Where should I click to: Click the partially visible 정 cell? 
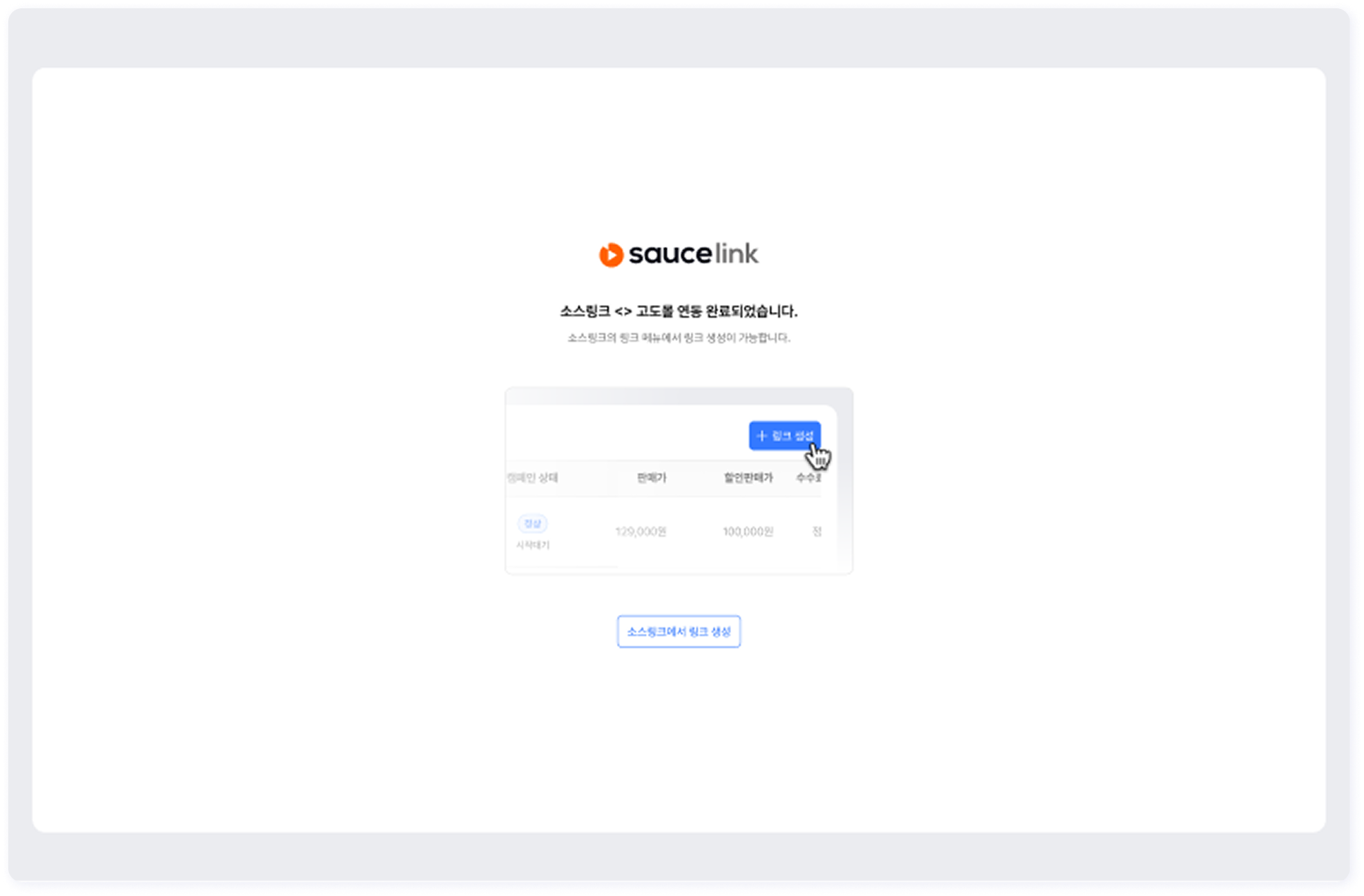click(x=817, y=532)
